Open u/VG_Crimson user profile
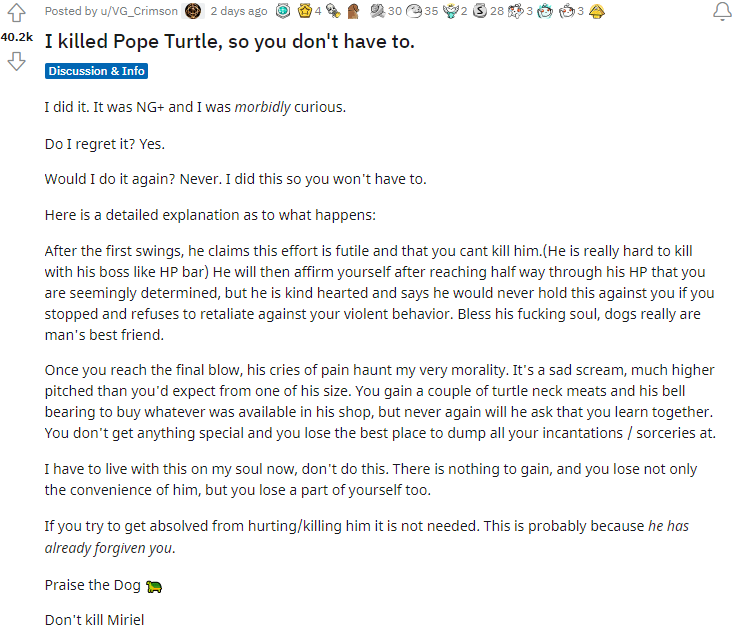This screenshot has width=736, height=634. (x=139, y=11)
